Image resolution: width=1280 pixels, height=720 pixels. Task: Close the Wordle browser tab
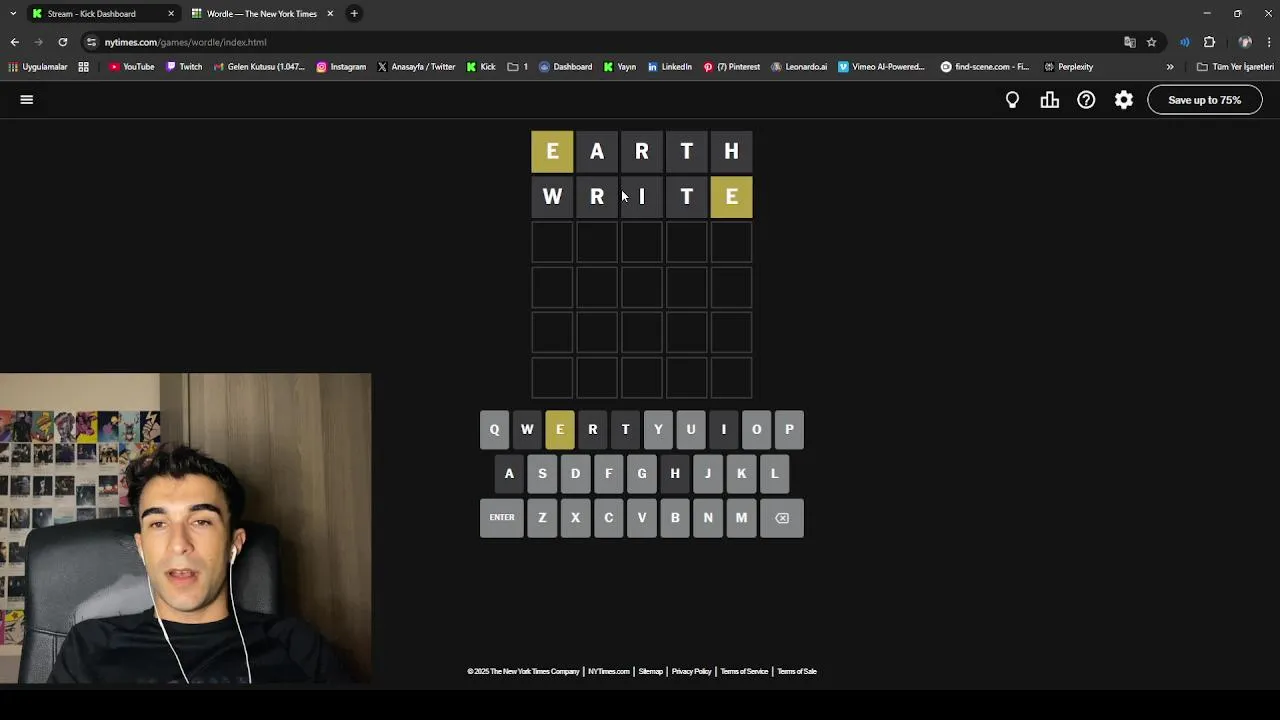330,14
